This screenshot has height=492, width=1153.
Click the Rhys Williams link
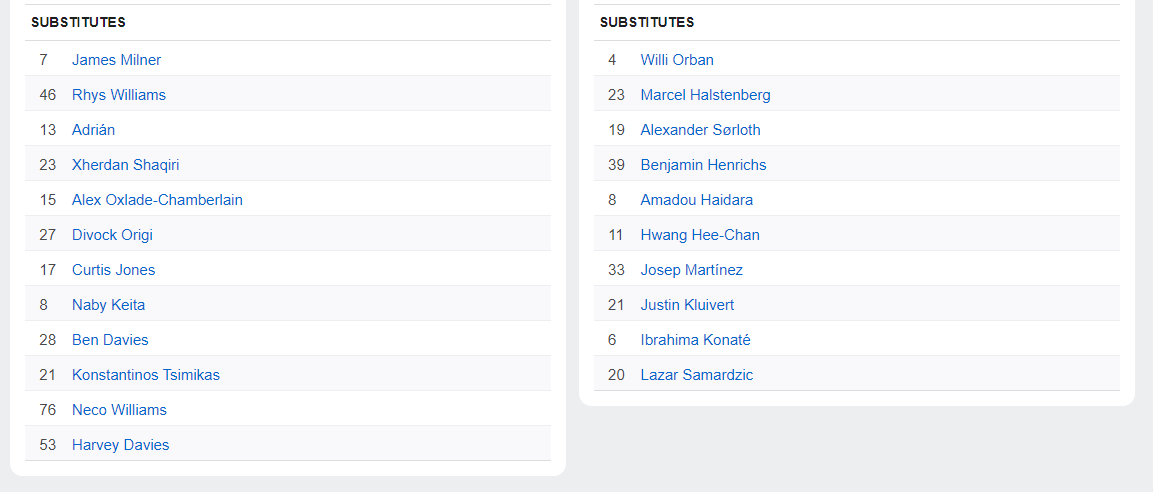[119, 95]
